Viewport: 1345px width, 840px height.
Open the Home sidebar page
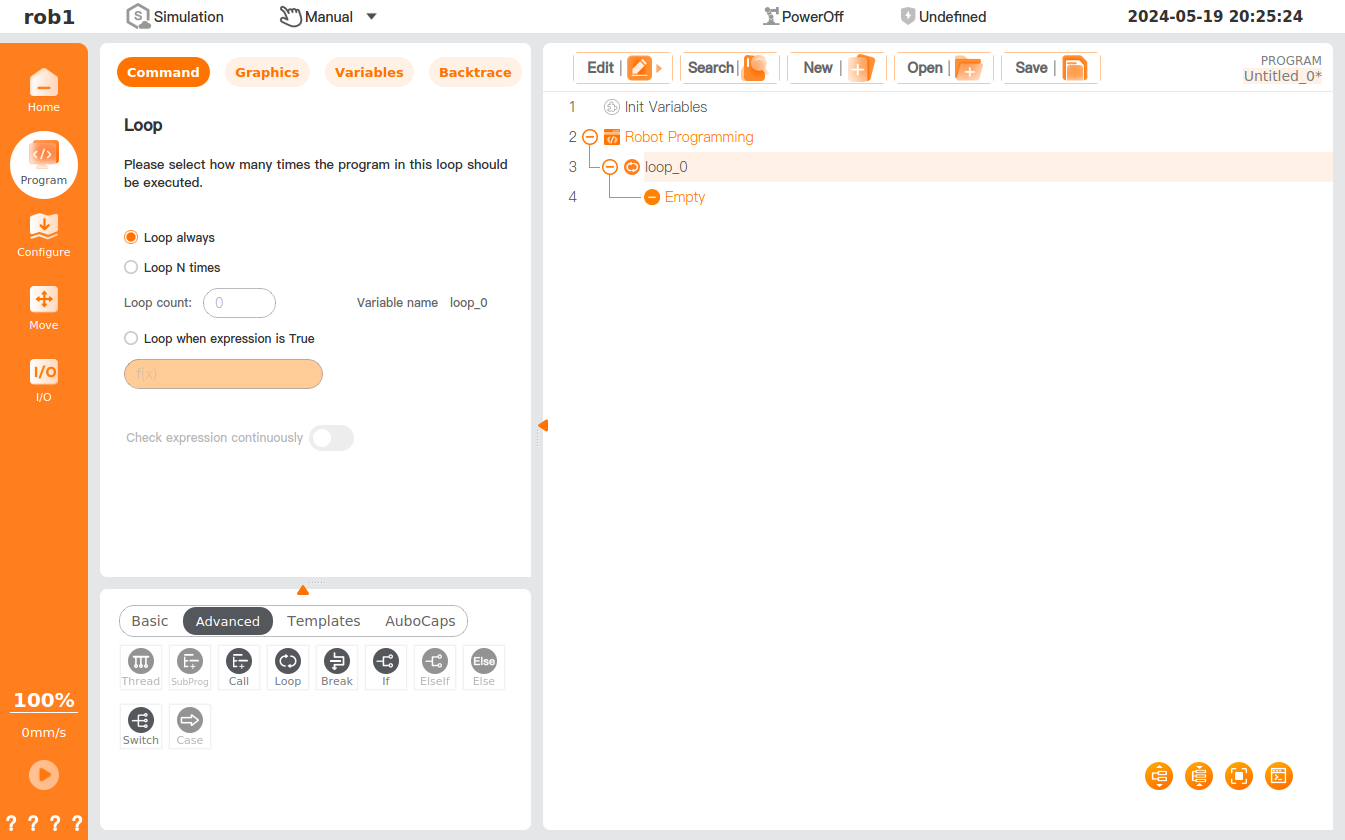(x=43, y=90)
